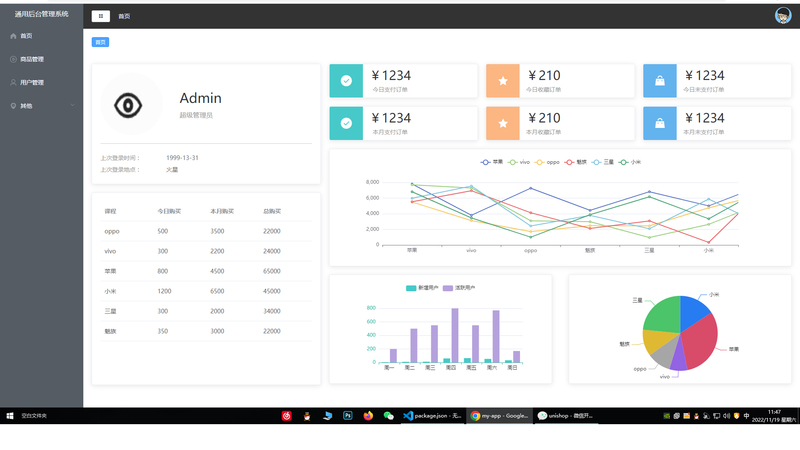Click the 本月购买 column header
This screenshot has width=800, height=450.
[222, 211]
